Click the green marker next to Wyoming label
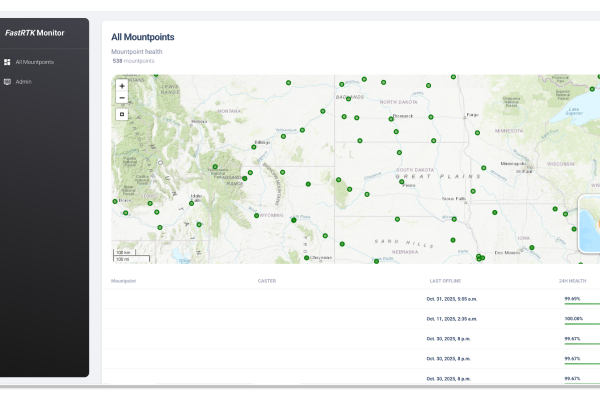The width and height of the screenshot is (600, 400). point(257,215)
